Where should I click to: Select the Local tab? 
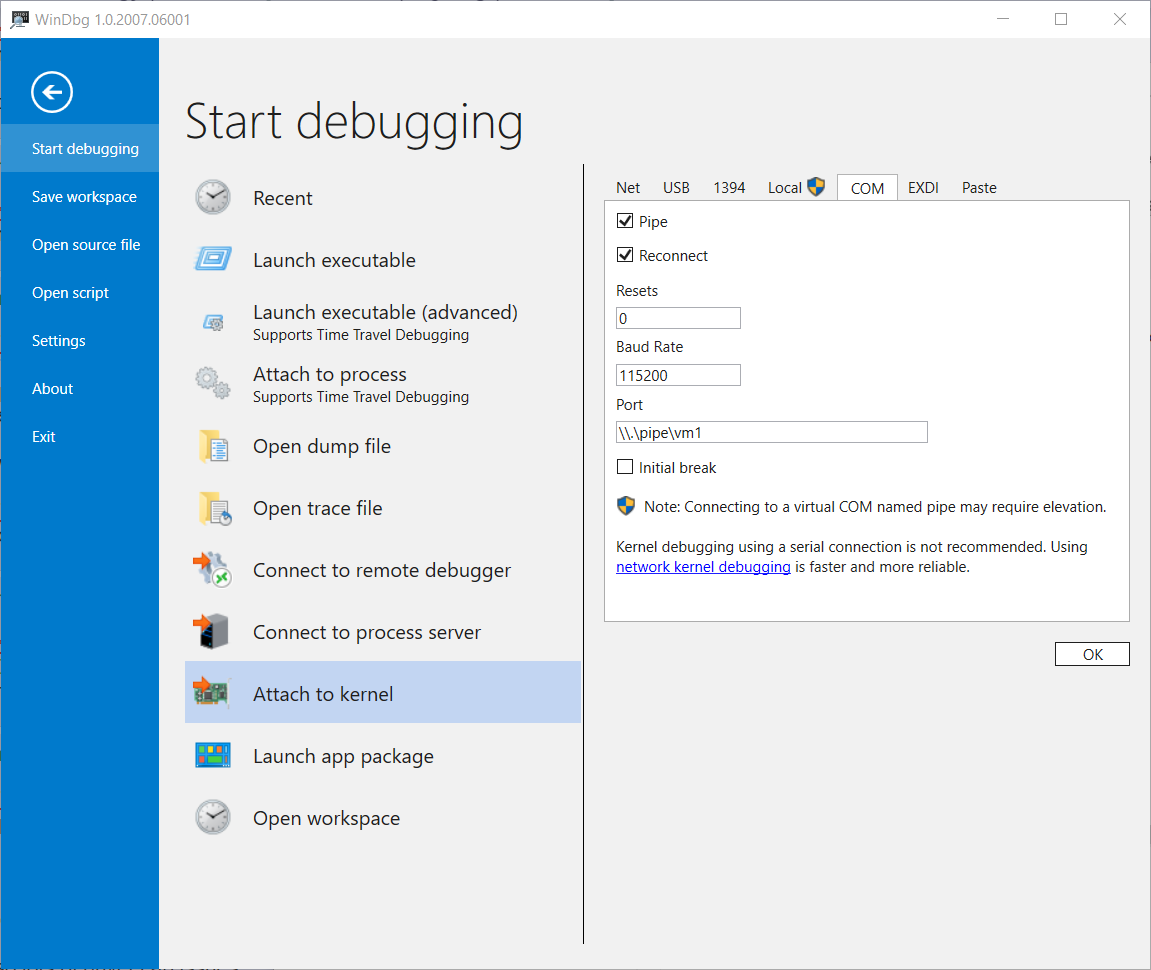[785, 188]
